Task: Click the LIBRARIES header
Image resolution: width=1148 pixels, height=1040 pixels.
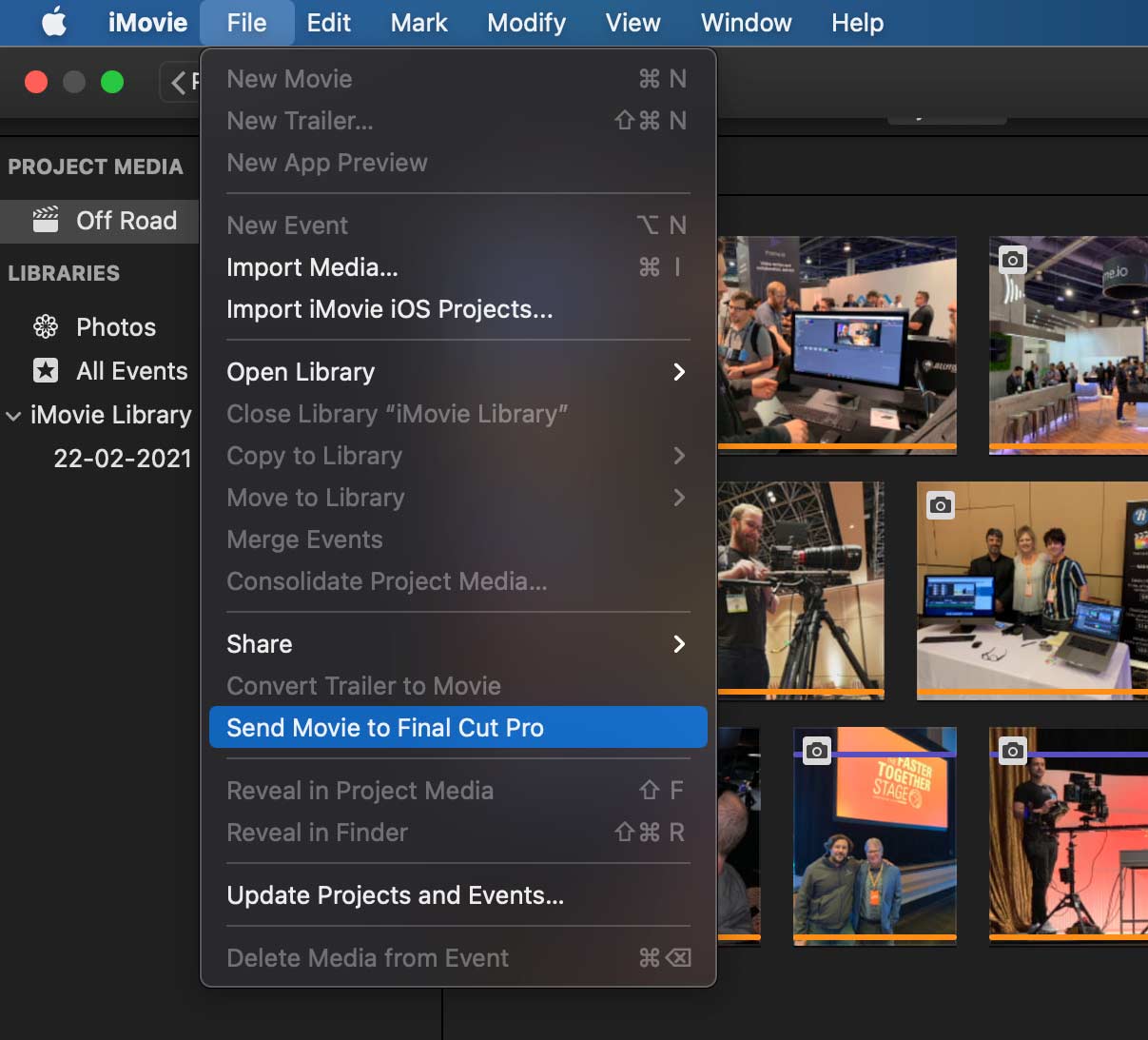Action: (x=64, y=273)
